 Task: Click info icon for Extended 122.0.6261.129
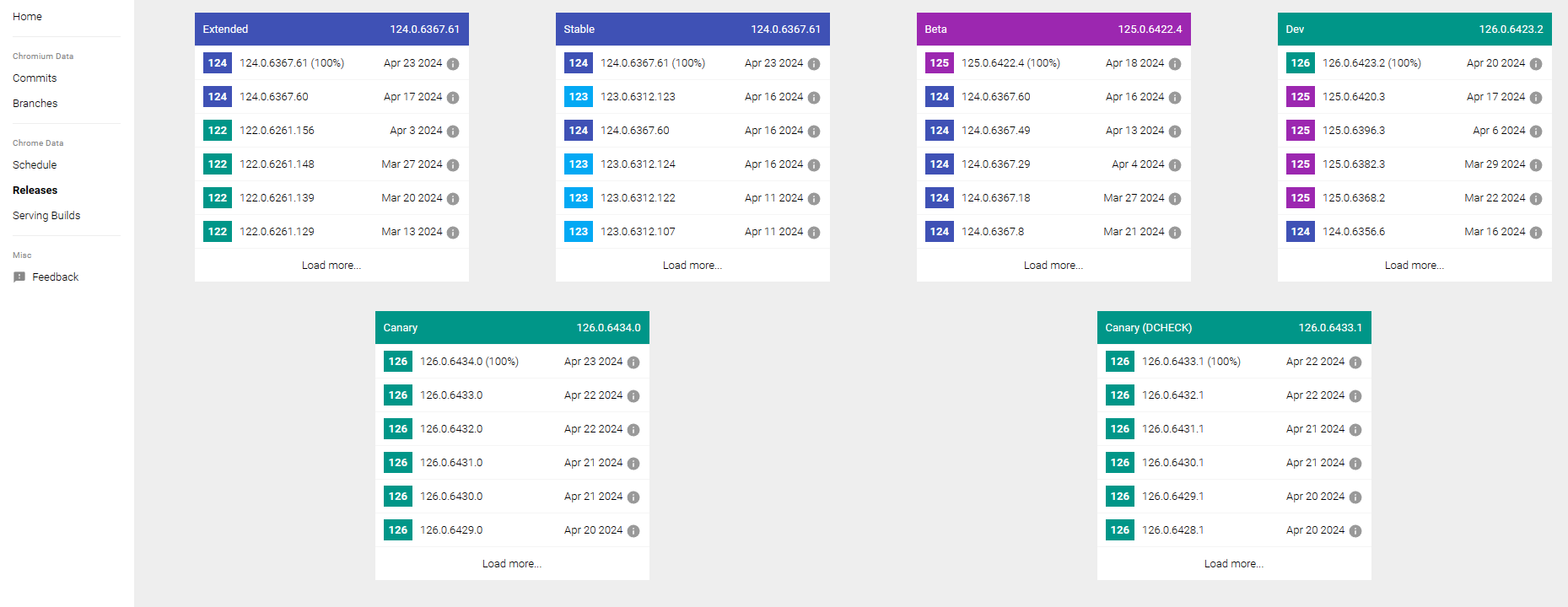[453, 233]
